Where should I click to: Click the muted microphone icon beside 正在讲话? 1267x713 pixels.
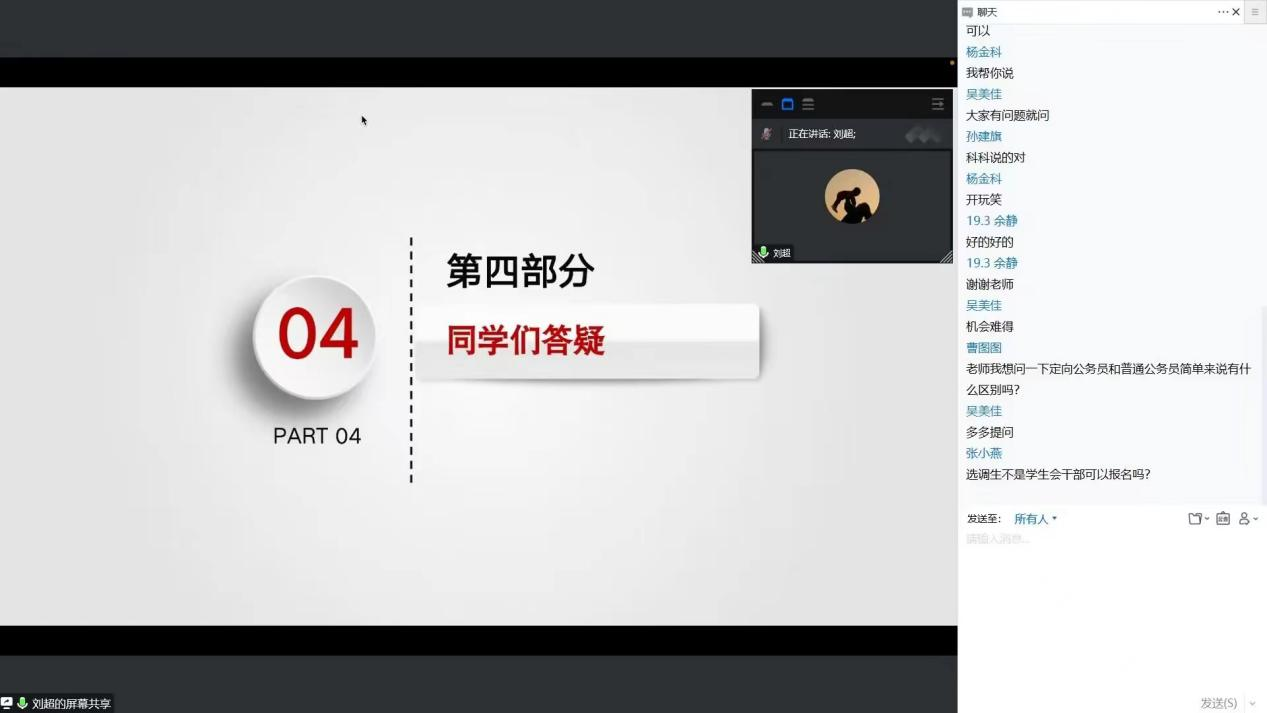pyautogui.click(x=767, y=134)
